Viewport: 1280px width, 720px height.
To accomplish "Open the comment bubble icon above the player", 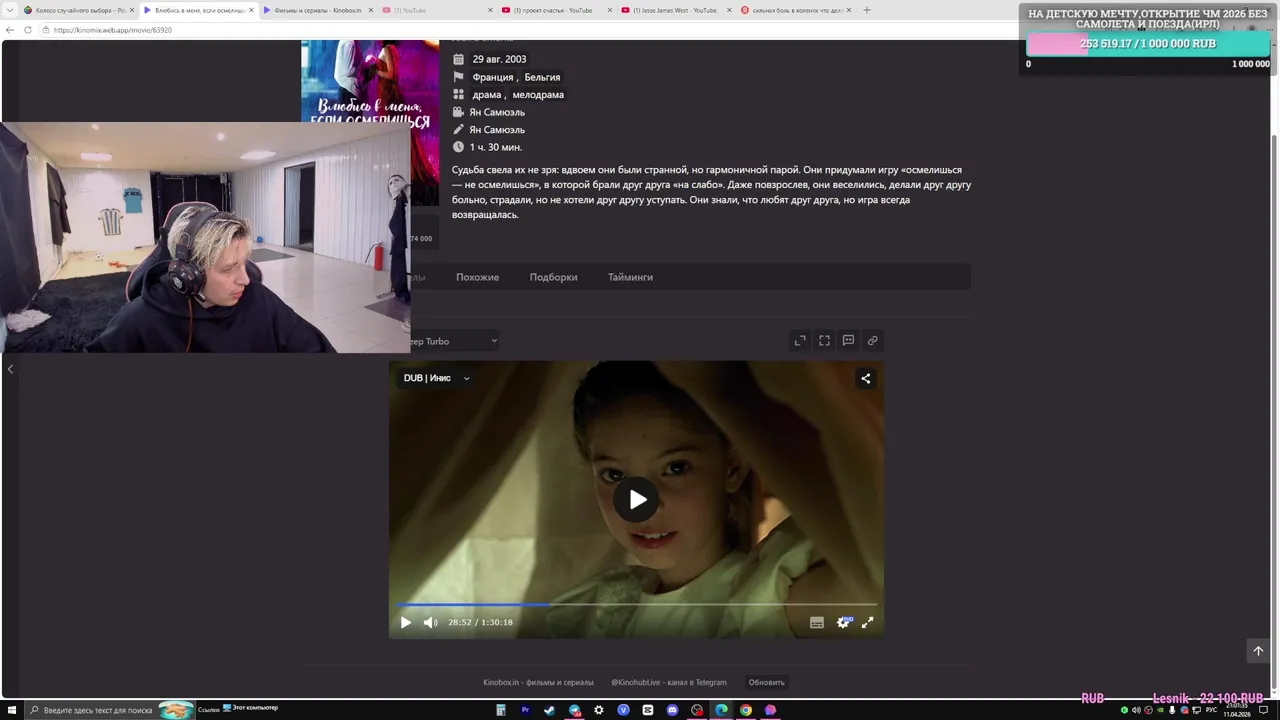I will 848,341.
